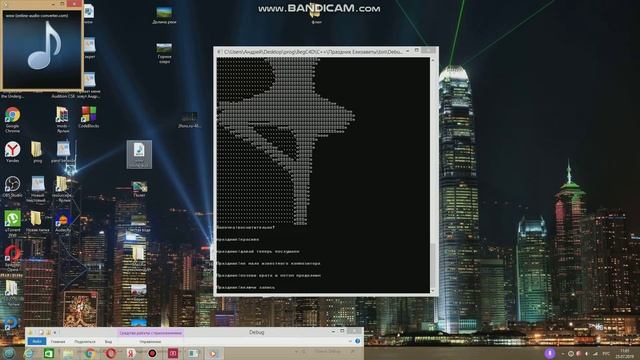Open File Explorer from the taskbar

[x=69, y=353]
